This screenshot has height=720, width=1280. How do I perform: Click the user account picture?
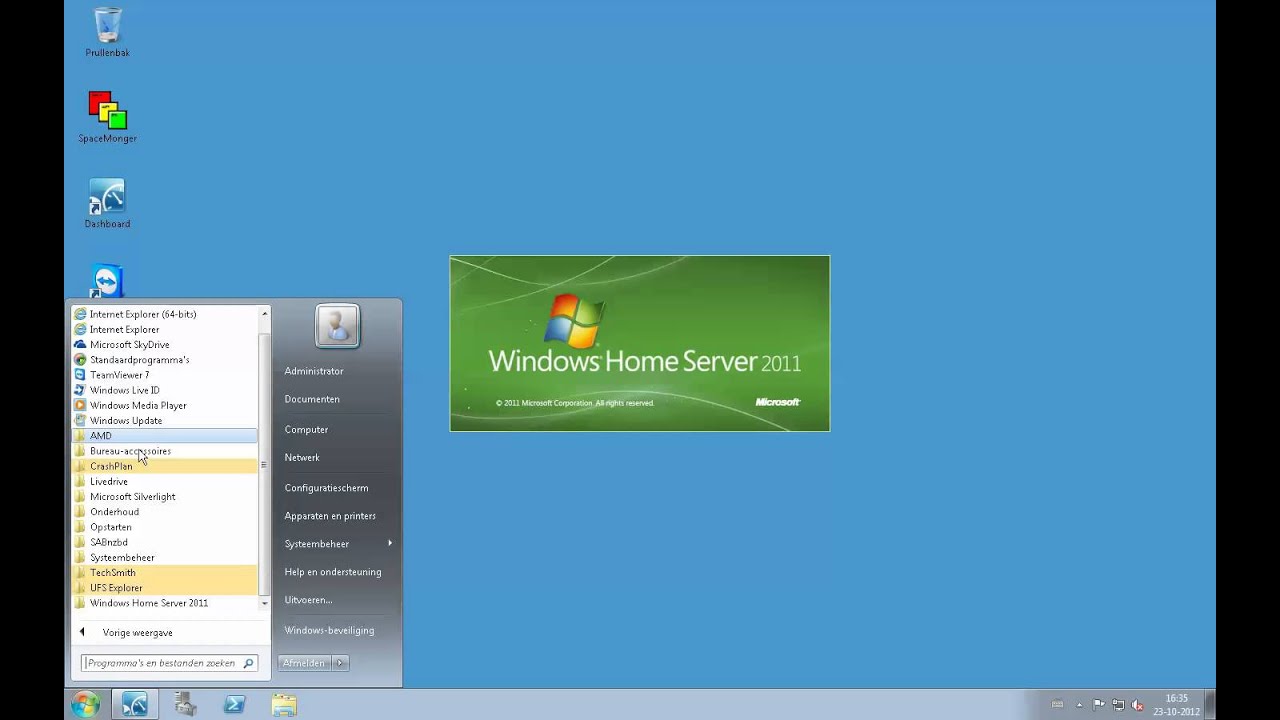(x=337, y=326)
